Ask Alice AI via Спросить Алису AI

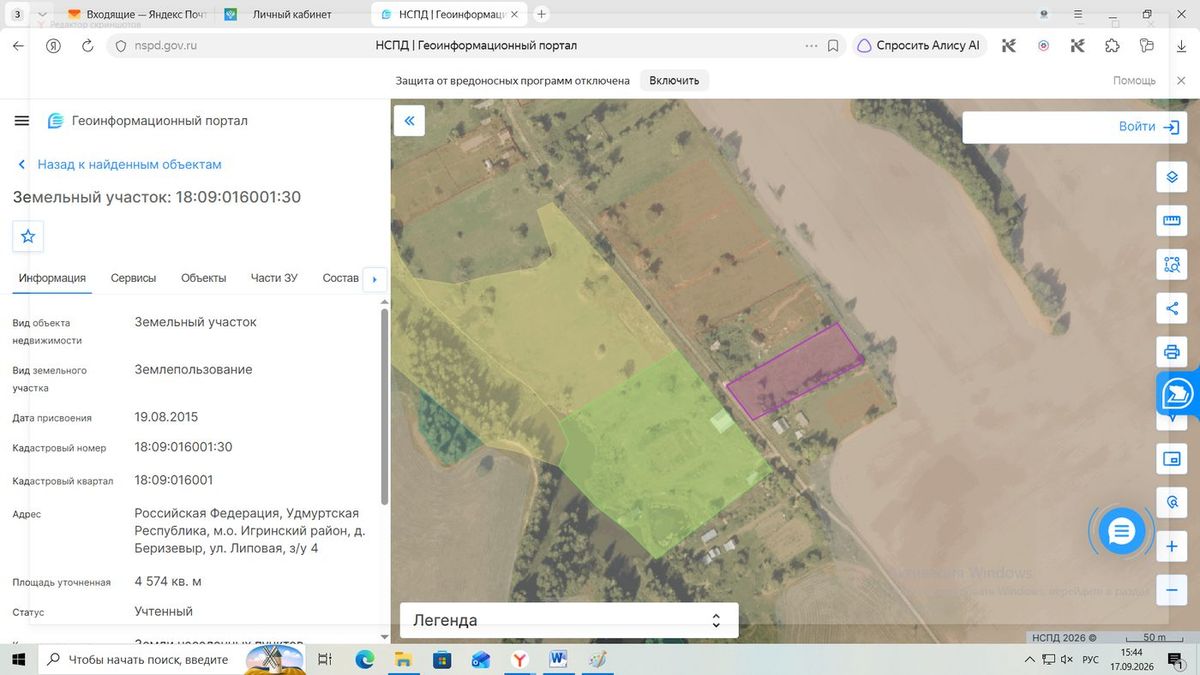point(919,46)
